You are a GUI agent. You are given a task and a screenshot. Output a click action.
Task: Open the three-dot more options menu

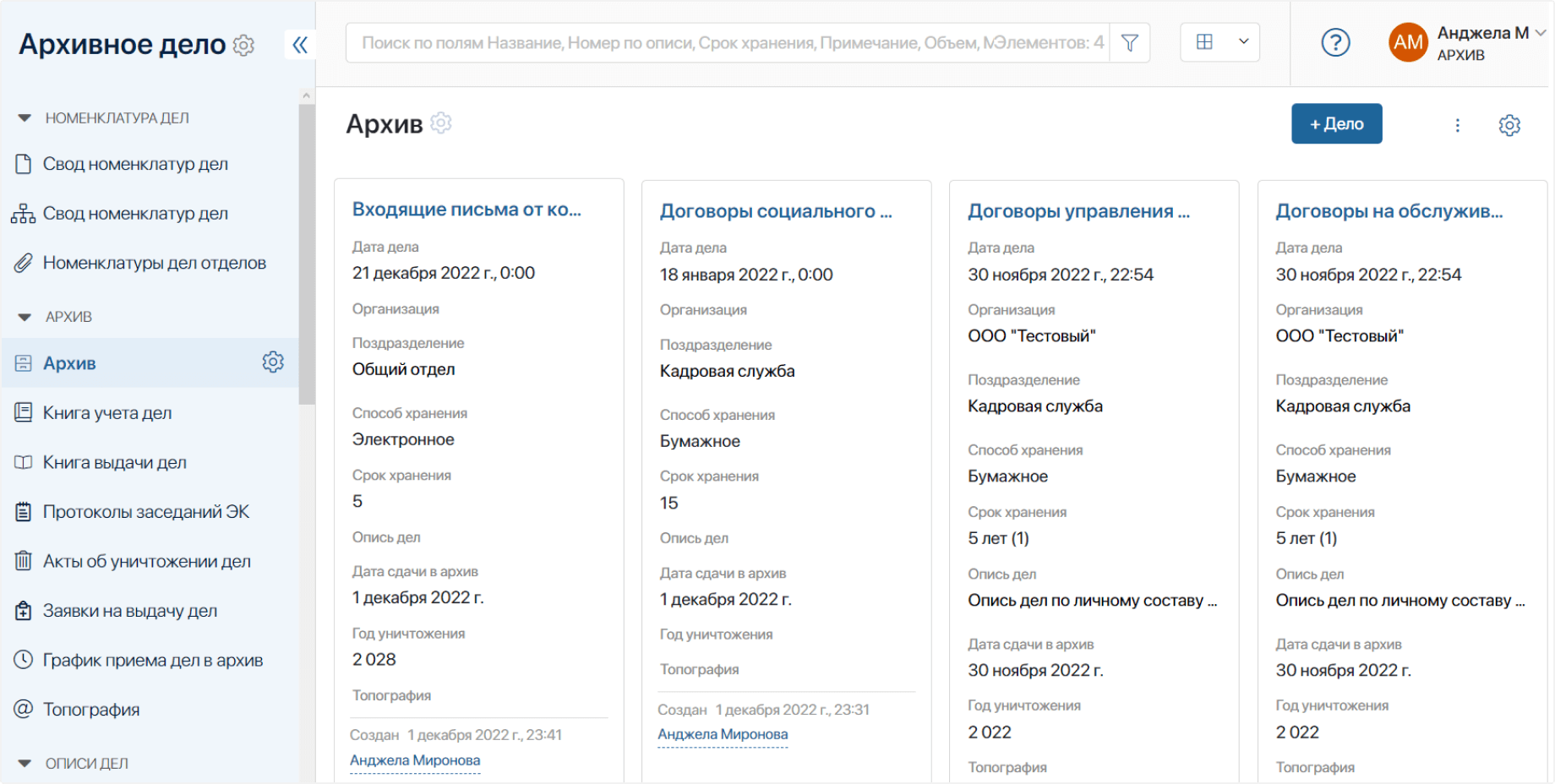coord(1457,125)
